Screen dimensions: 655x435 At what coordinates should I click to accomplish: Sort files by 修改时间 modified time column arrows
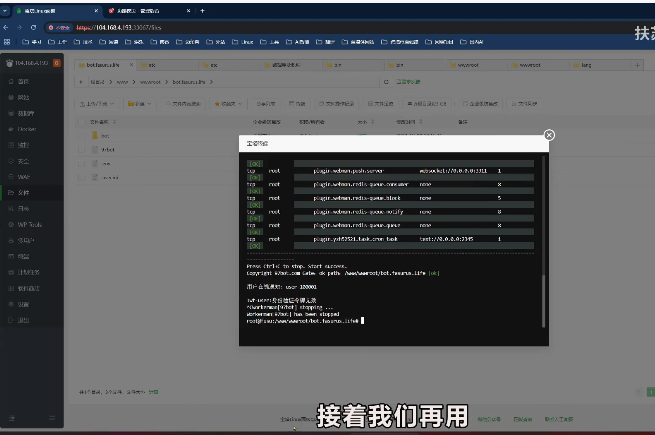[x=421, y=122]
